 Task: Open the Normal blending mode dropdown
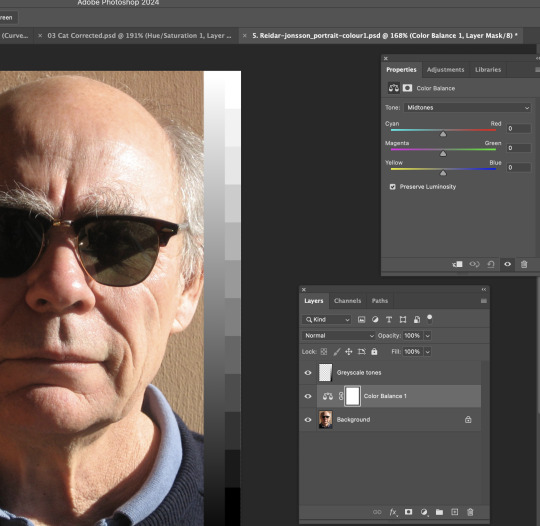(x=339, y=336)
